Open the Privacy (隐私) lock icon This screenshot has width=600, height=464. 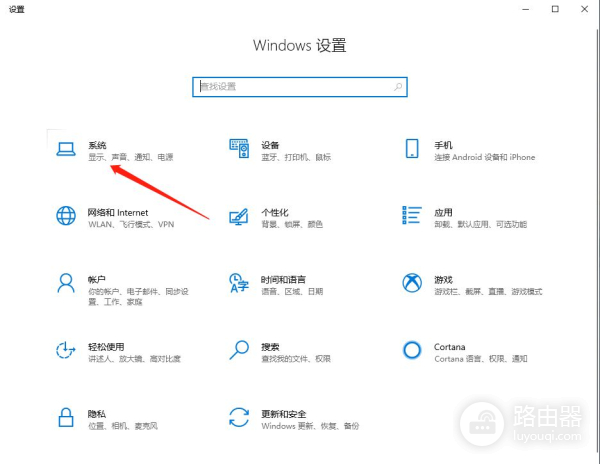pyautogui.click(x=66, y=417)
